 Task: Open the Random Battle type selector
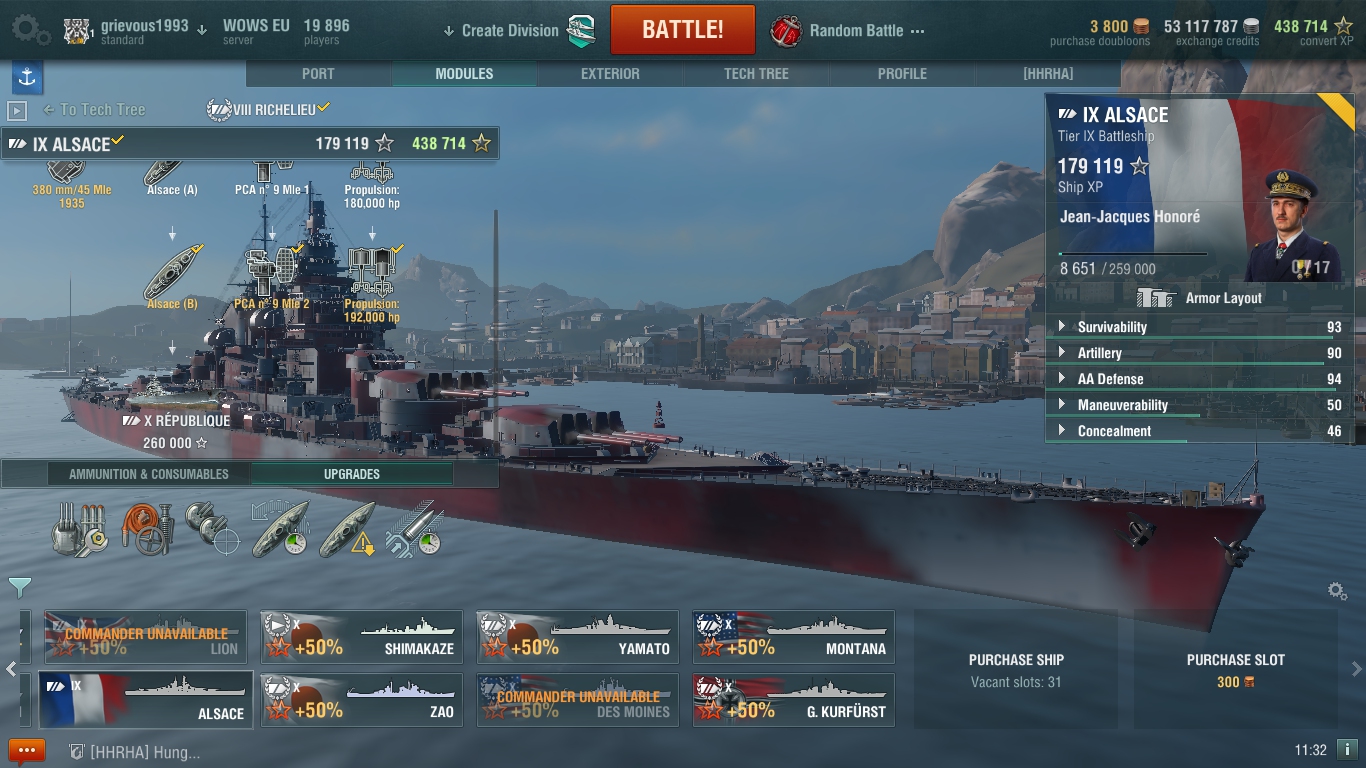tap(848, 31)
